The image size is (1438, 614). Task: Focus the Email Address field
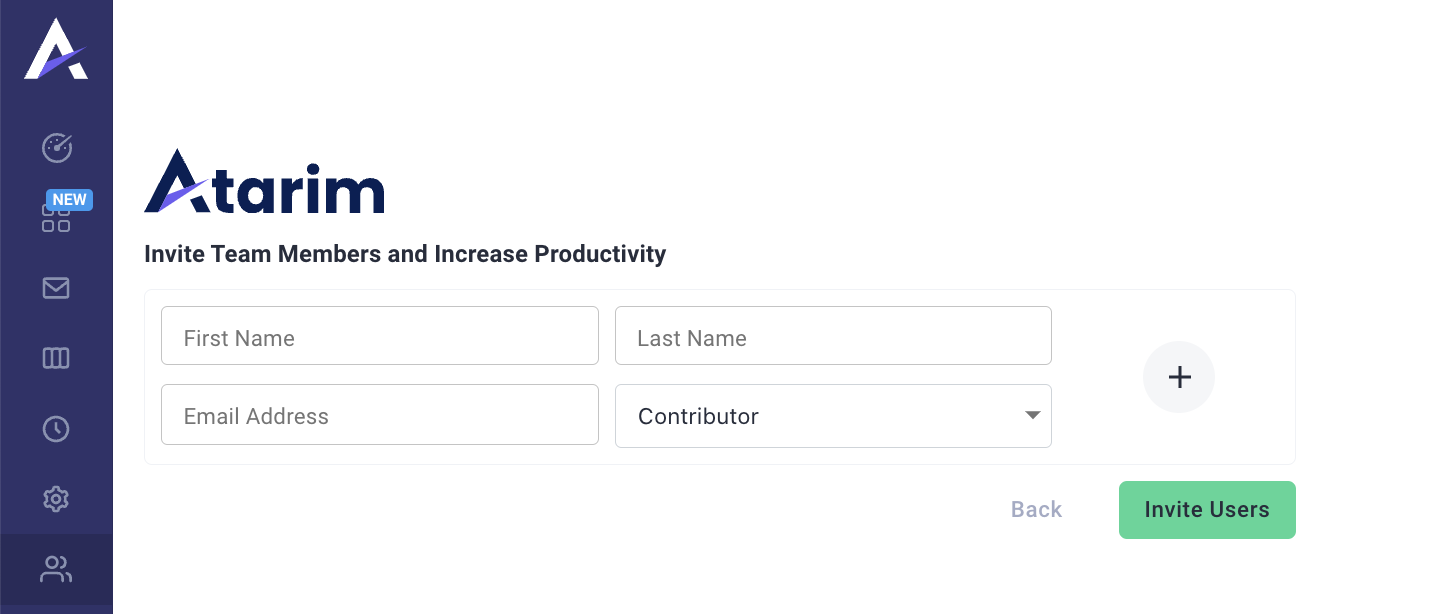(x=380, y=415)
